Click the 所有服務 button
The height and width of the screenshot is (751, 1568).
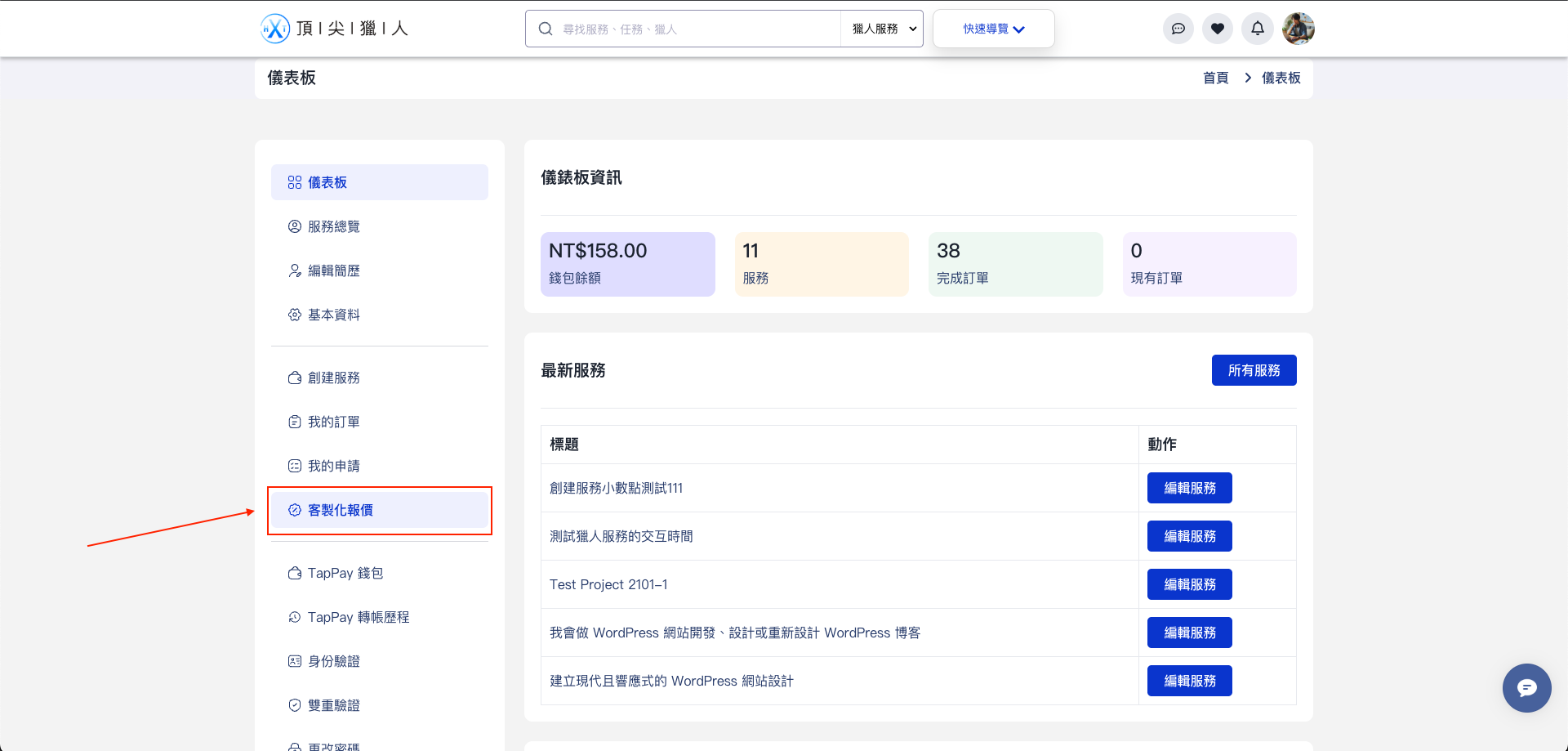(x=1254, y=370)
